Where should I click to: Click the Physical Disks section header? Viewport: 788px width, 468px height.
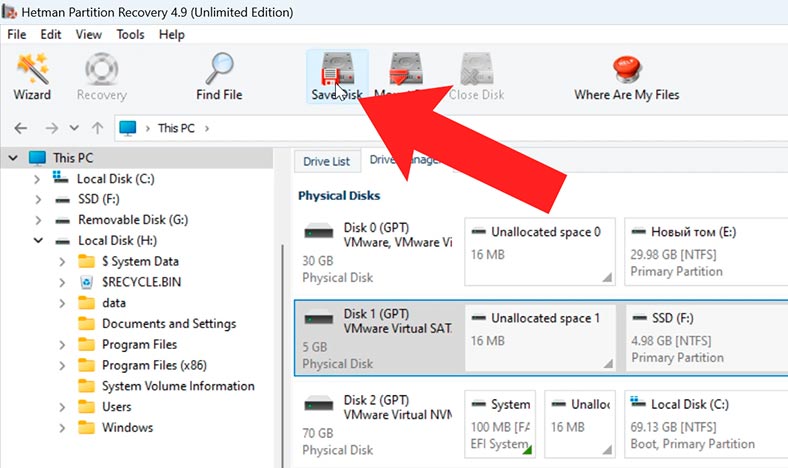[x=339, y=196]
